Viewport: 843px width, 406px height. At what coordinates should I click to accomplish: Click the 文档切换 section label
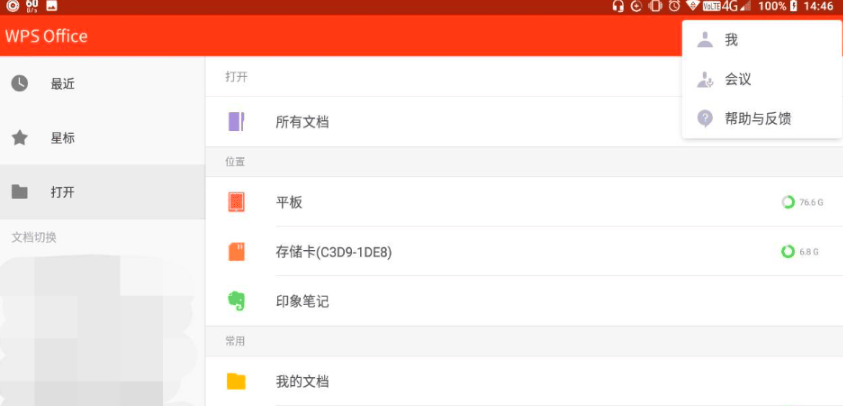click(x=34, y=237)
